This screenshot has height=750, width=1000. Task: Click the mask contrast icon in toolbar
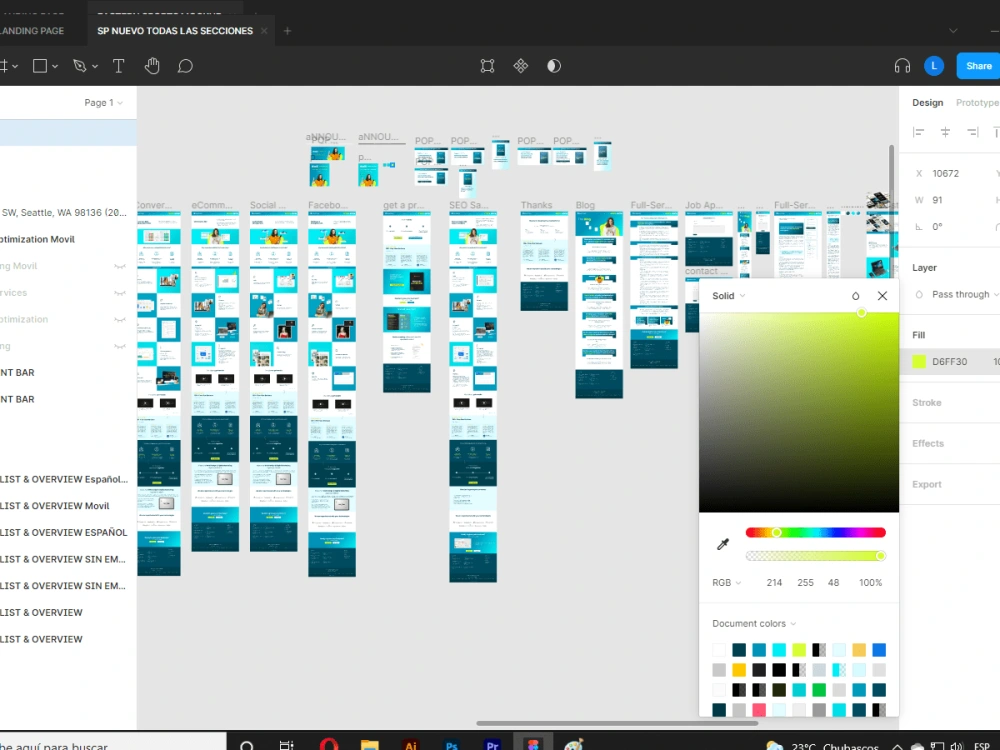tap(554, 66)
